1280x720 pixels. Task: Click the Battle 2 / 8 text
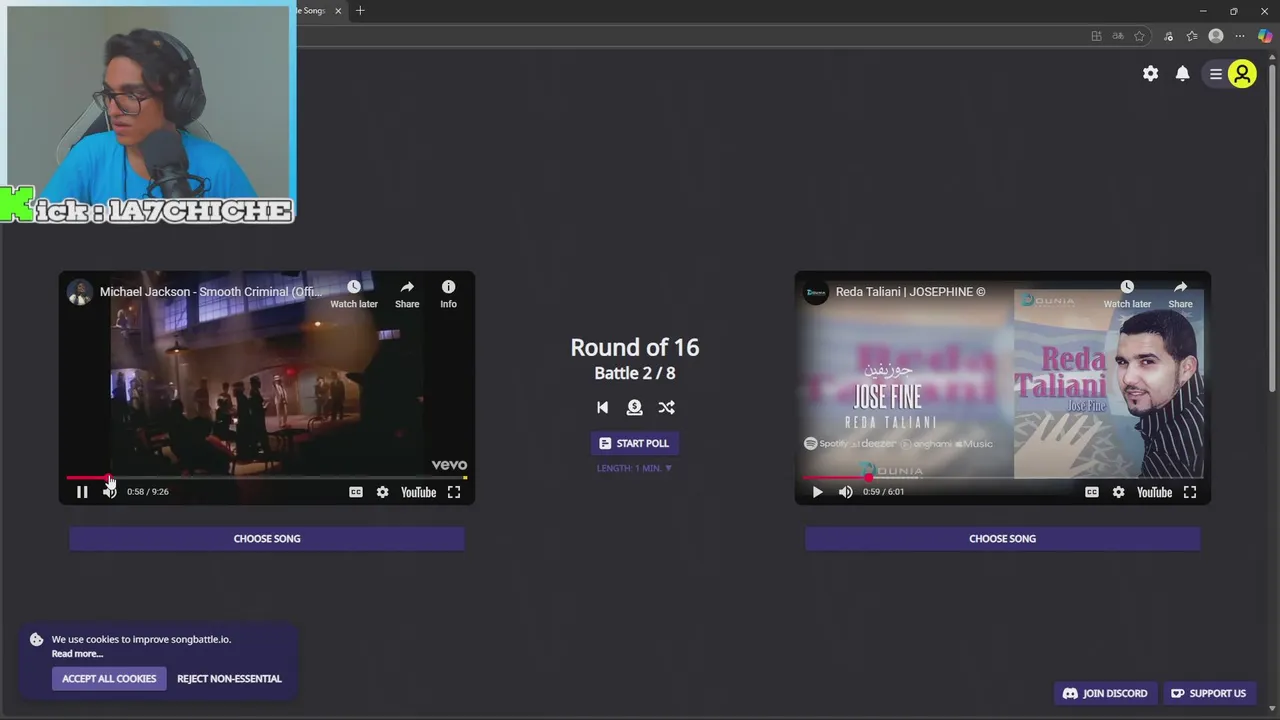[x=634, y=373]
